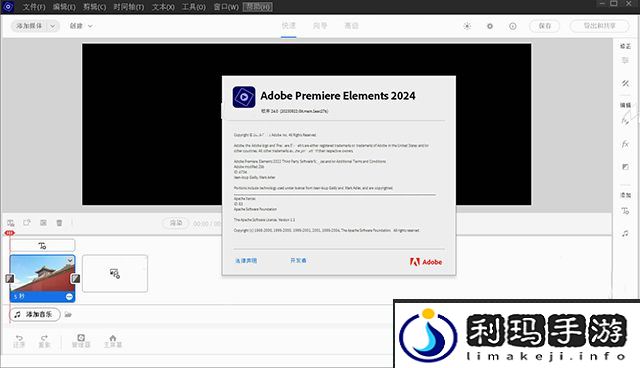Switch to the 向导 (Guided) tab
640x368 pixels.
320,26
